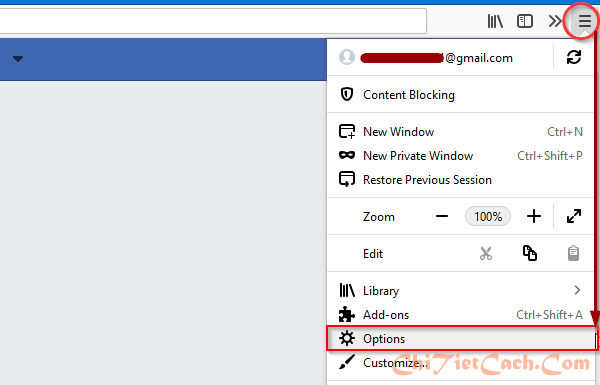Click the Paste clipboard icon
The width and height of the screenshot is (600, 385).
point(573,253)
